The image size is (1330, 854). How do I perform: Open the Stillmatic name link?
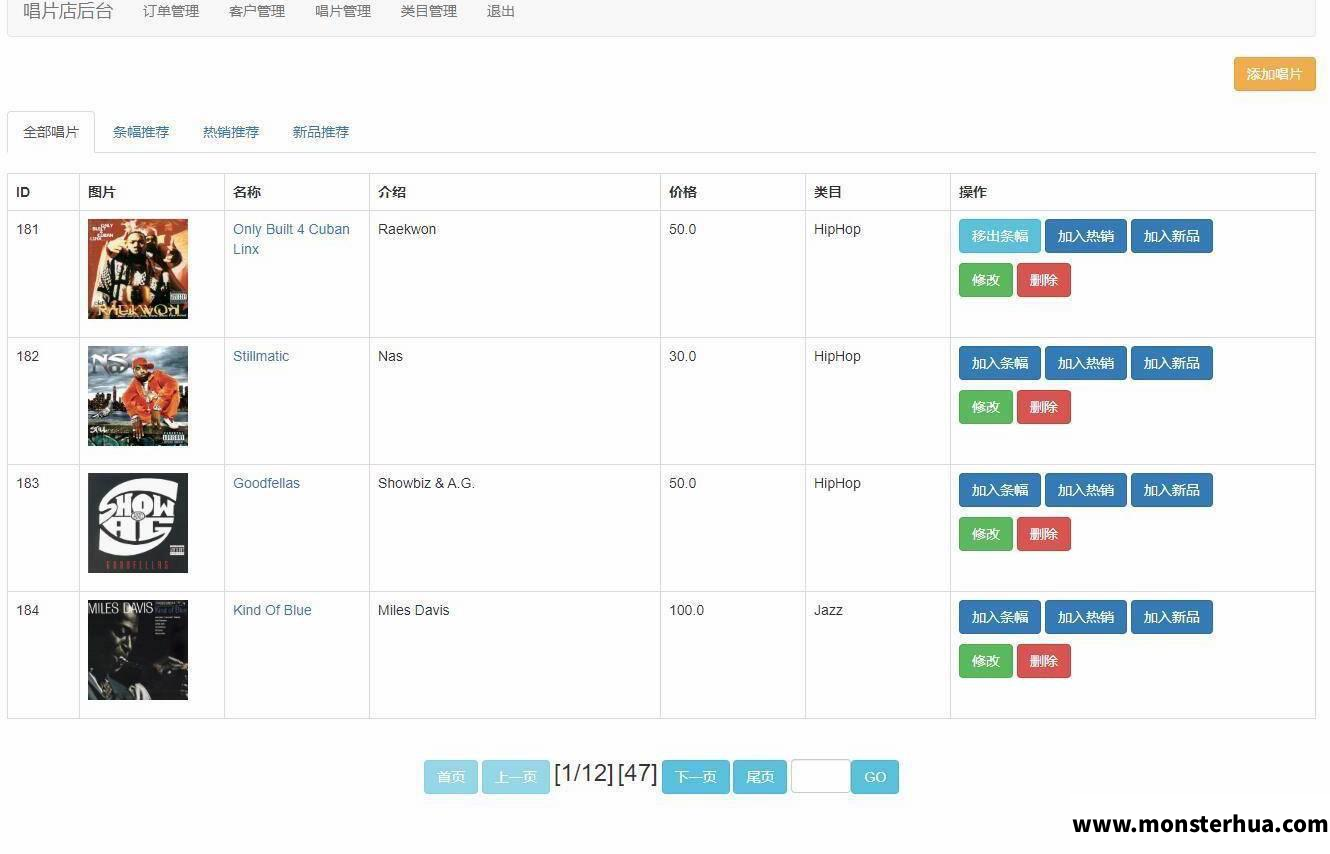(x=261, y=356)
